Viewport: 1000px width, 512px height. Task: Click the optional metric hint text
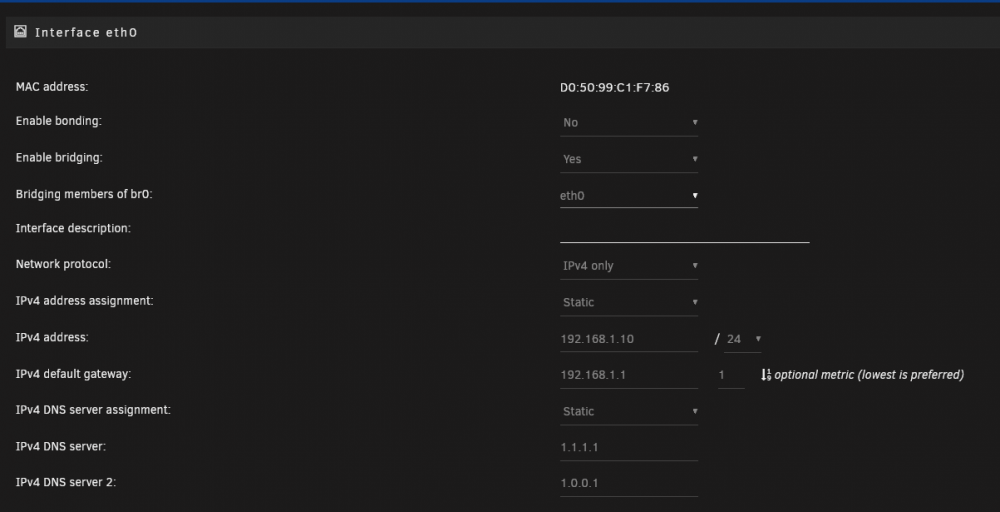(x=869, y=375)
